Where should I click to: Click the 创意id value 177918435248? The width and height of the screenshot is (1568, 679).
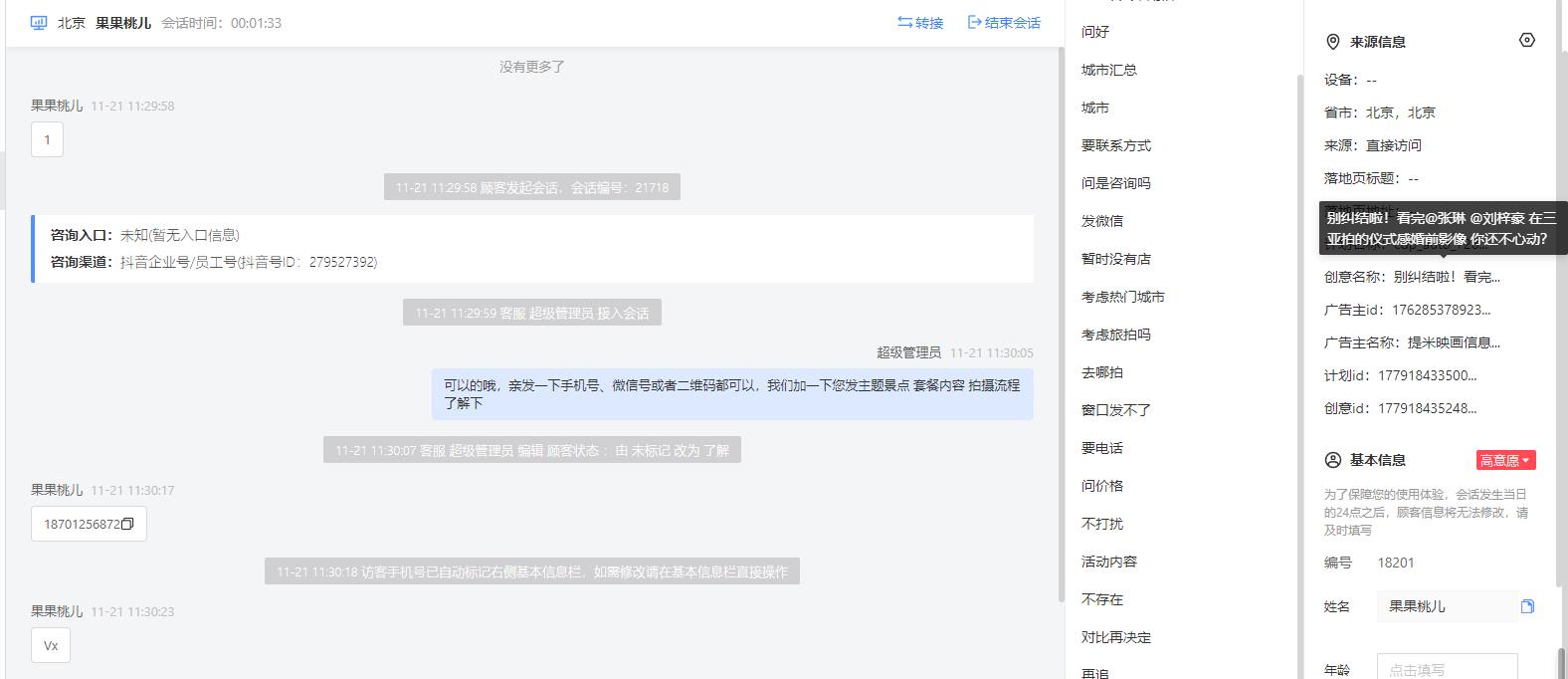pyautogui.click(x=1428, y=408)
